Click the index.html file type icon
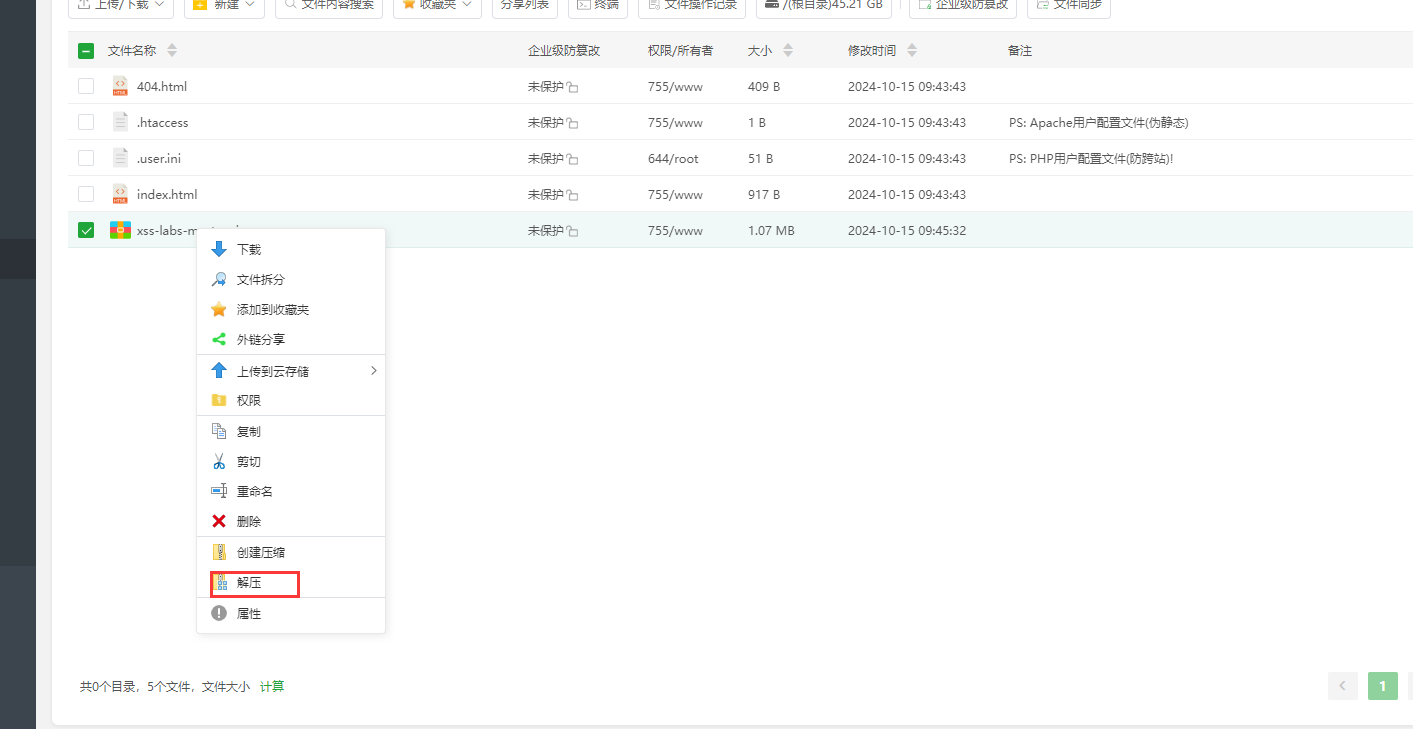The height and width of the screenshot is (729, 1413). (x=120, y=194)
